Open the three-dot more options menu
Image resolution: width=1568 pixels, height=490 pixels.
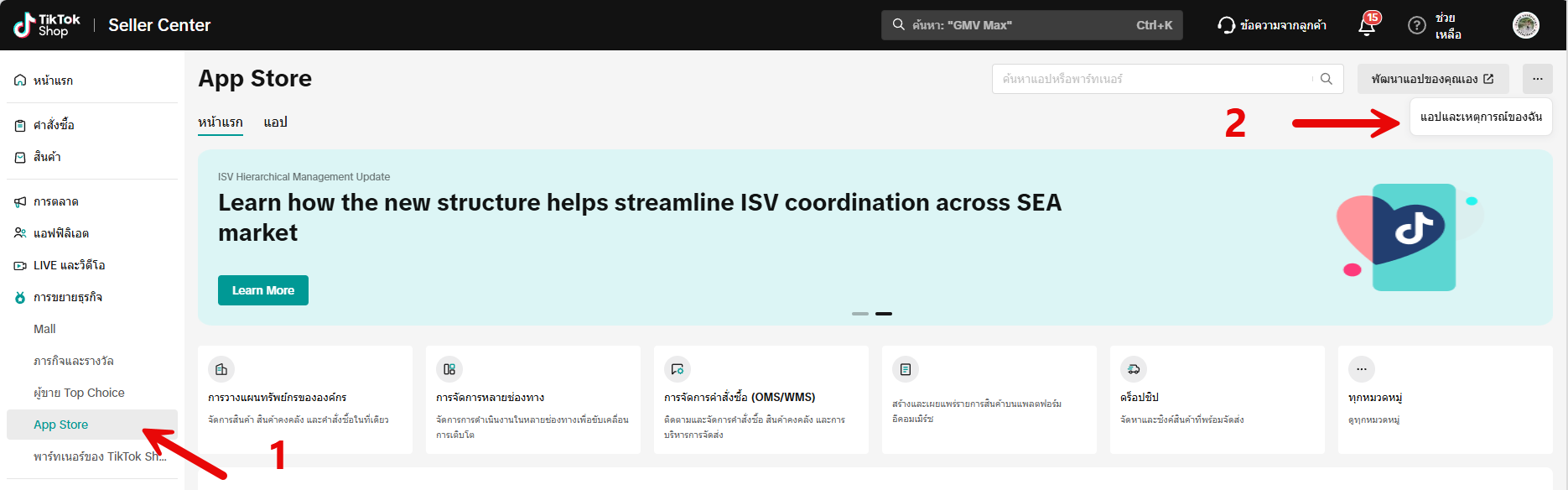pyautogui.click(x=1538, y=79)
